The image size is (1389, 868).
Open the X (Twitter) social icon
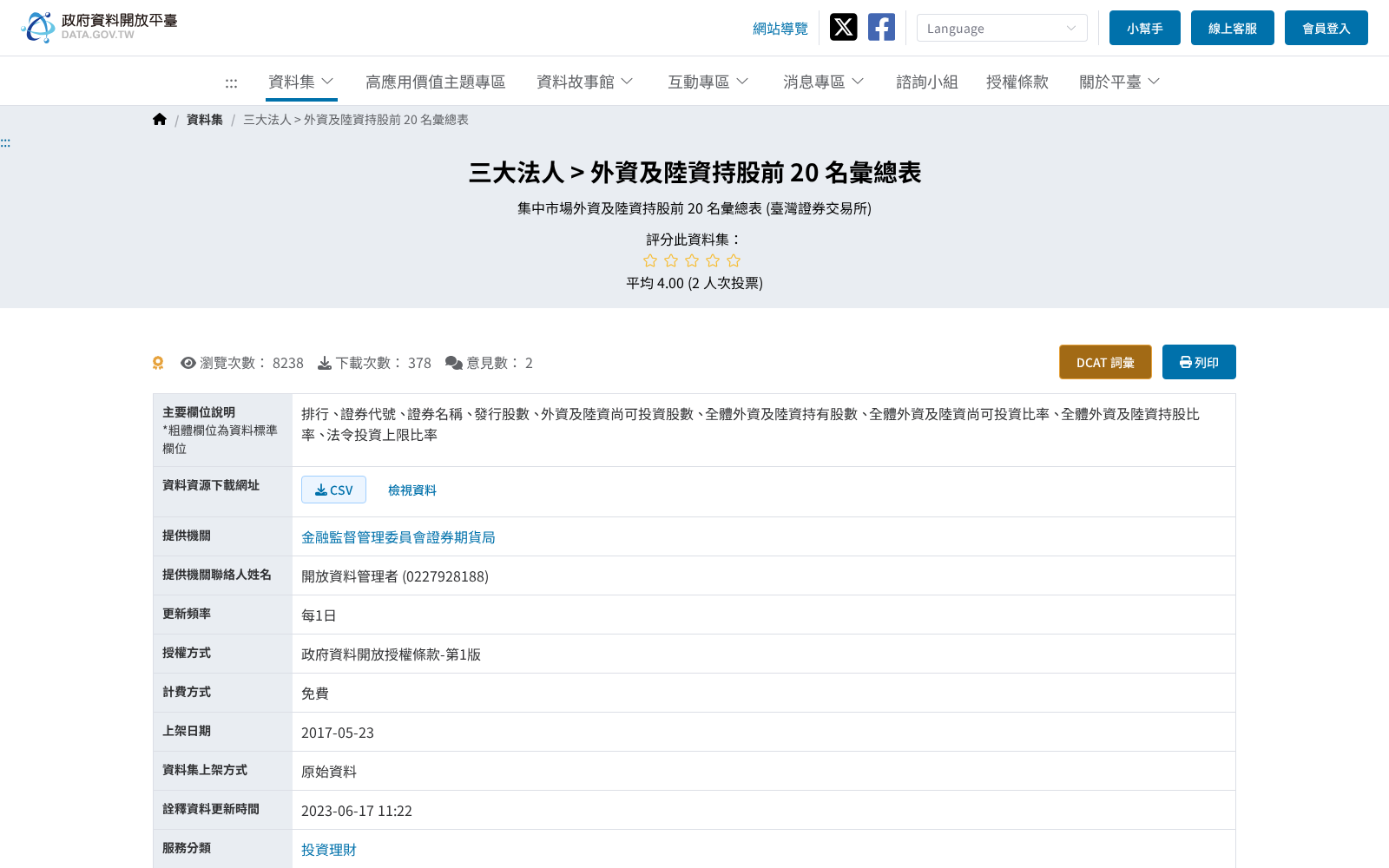point(843,27)
